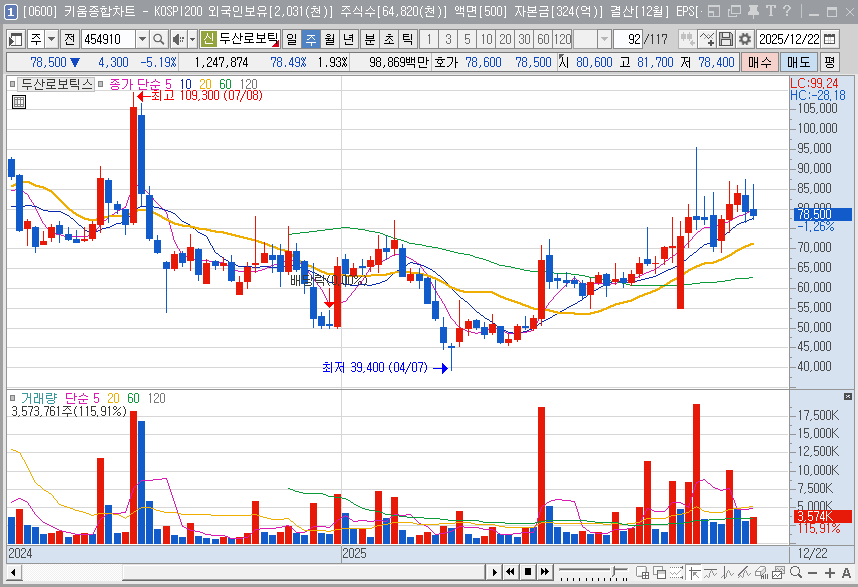Click the speaker sound icon

pos(178,39)
